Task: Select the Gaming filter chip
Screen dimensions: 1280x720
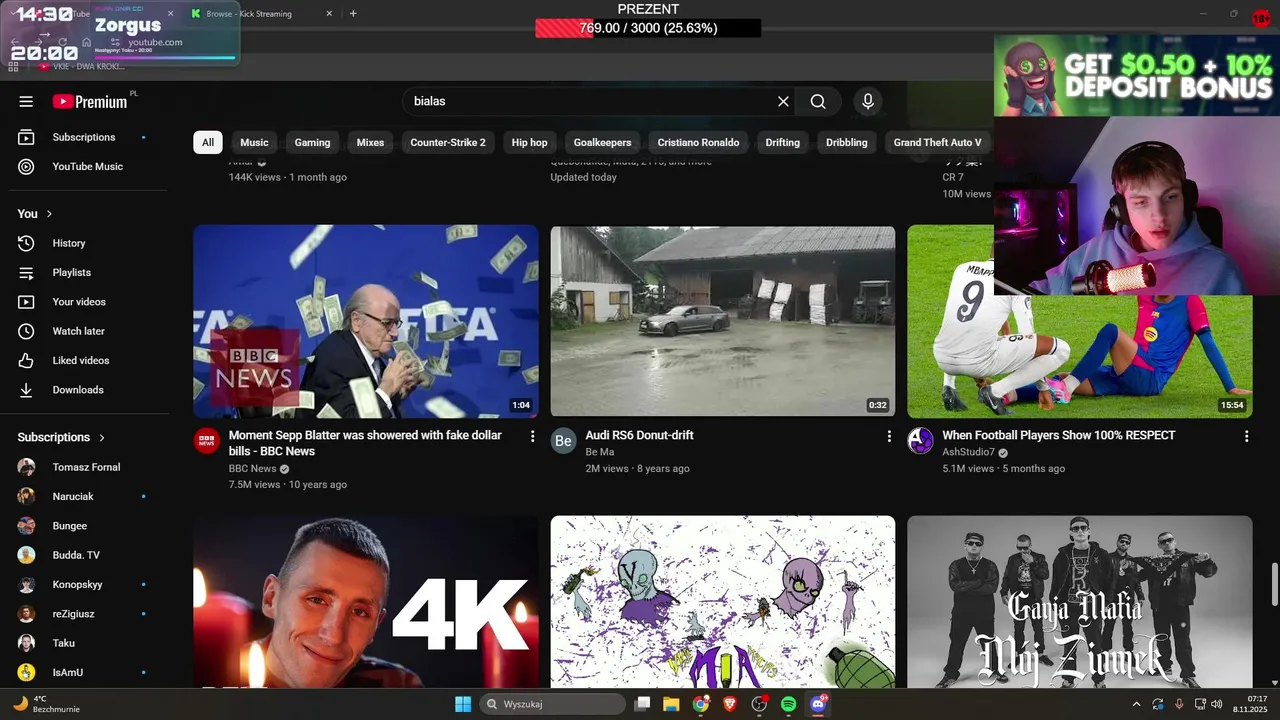Action: click(x=312, y=142)
